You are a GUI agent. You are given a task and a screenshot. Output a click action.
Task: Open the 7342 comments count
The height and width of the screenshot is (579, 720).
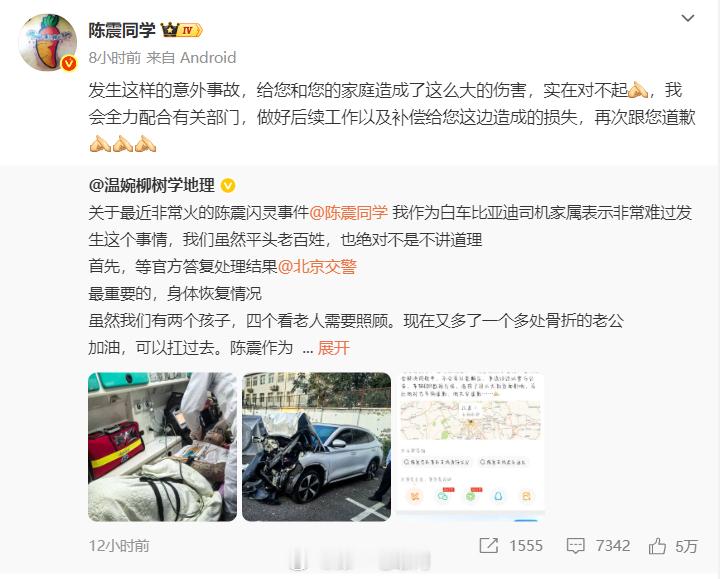tap(613, 545)
